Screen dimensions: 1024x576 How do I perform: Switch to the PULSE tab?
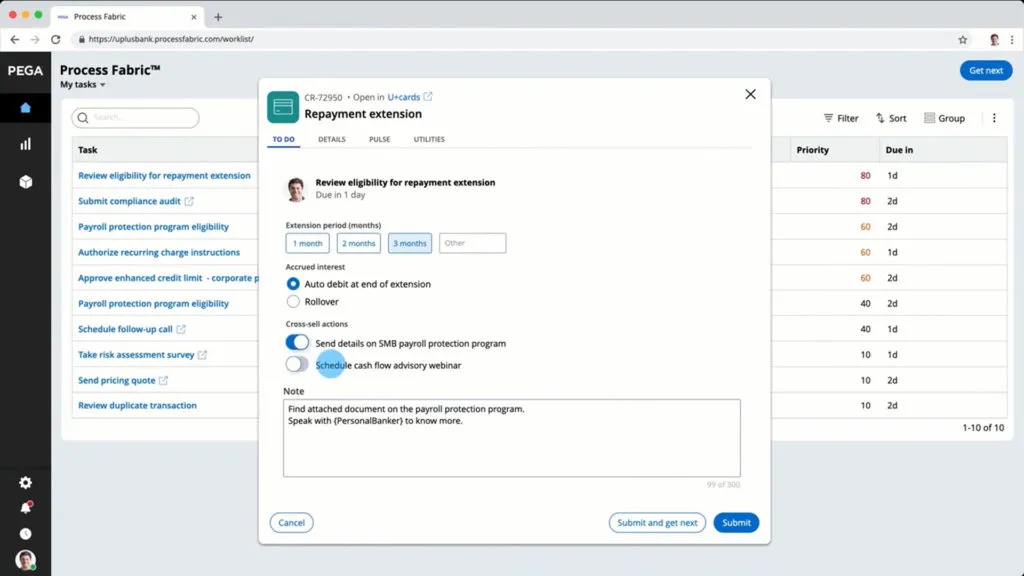click(x=379, y=139)
